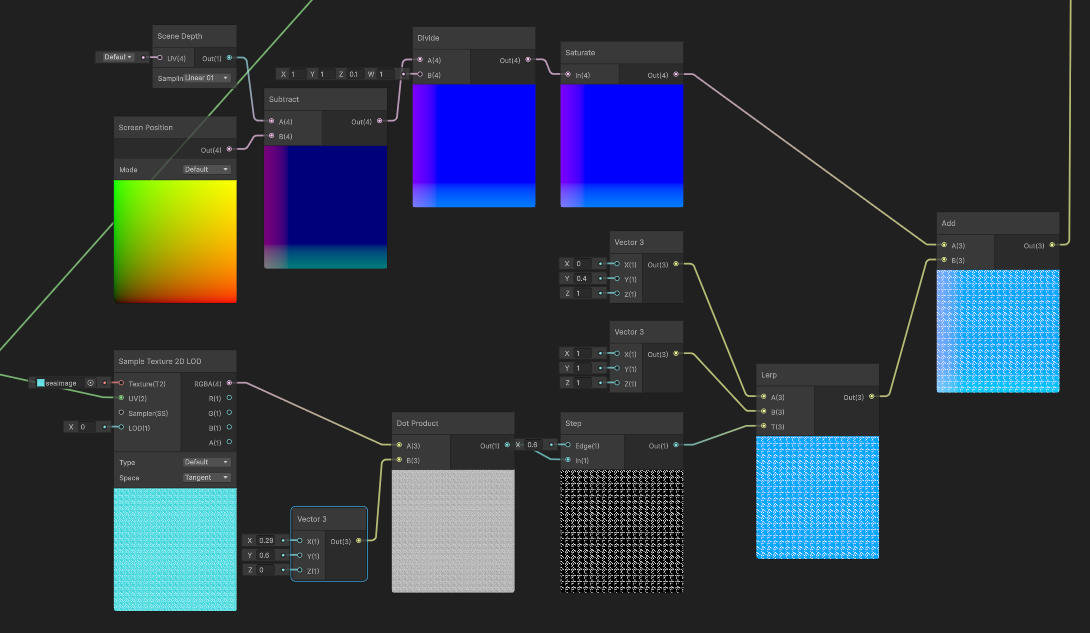Click the LOD X value field
Image resolution: width=1090 pixels, height=633 pixels.
pyautogui.click(x=86, y=427)
